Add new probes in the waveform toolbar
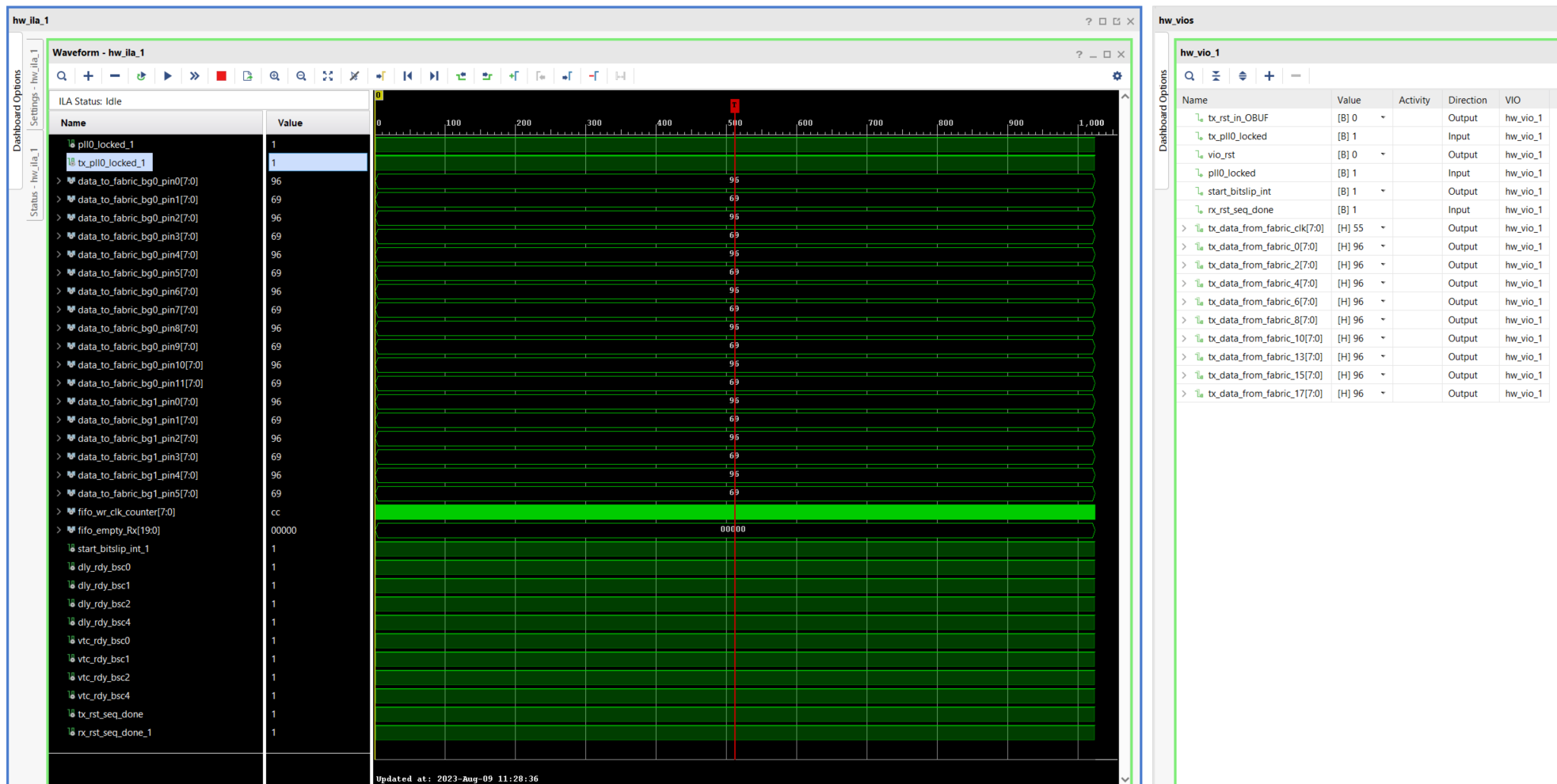This screenshot has height=784, width=1557. click(x=88, y=75)
